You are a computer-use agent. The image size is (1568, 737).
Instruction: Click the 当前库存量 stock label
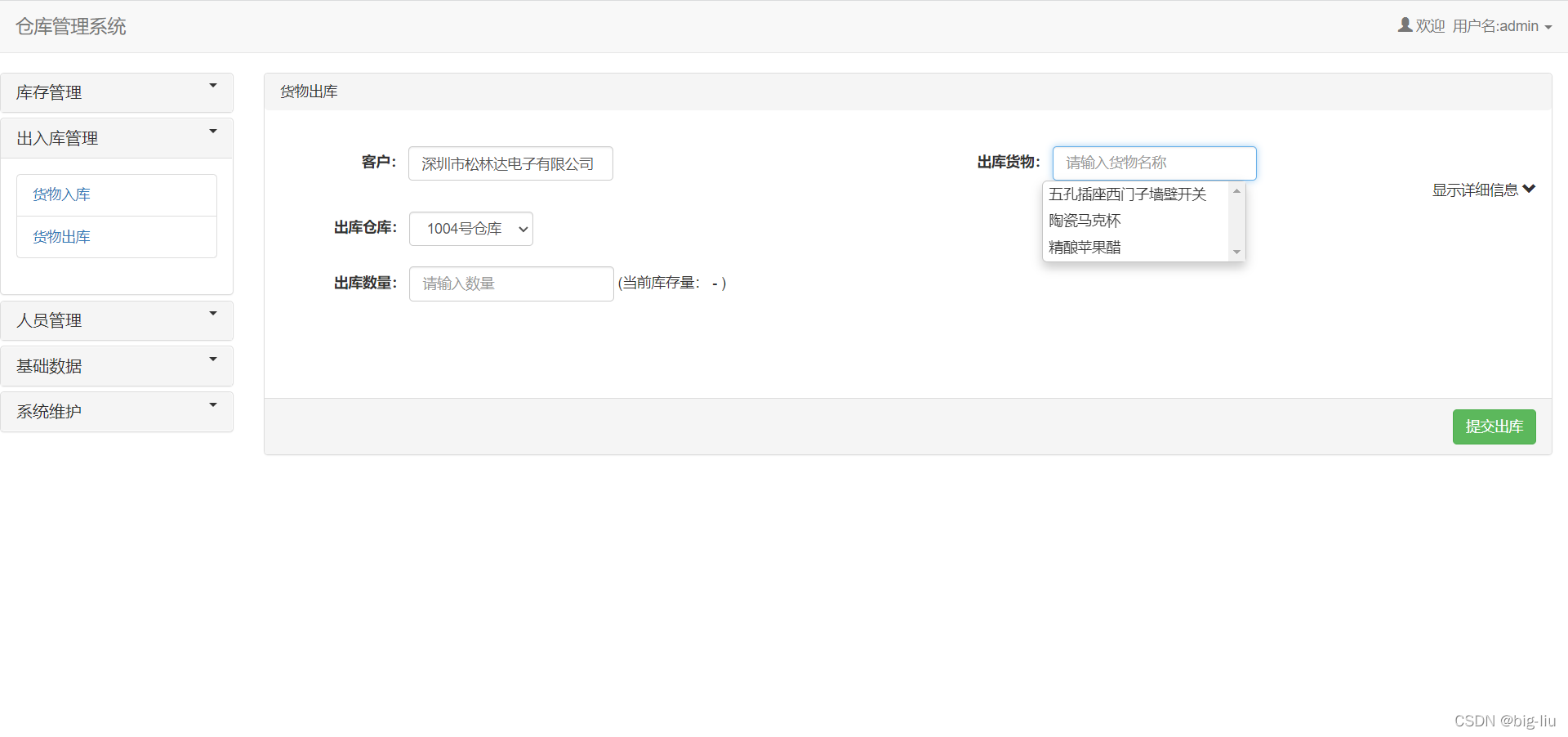click(672, 283)
